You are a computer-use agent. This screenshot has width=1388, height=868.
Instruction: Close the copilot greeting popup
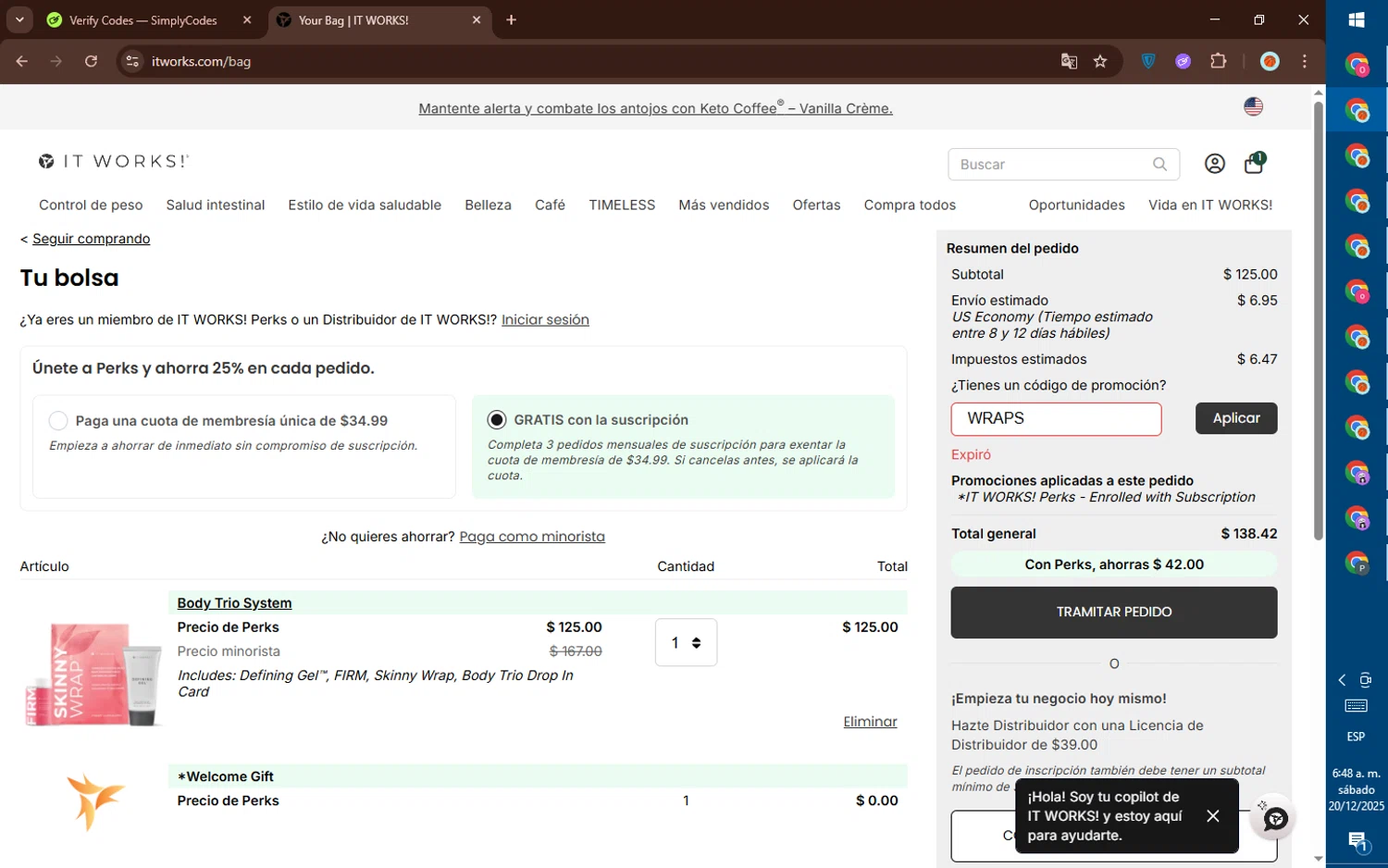pyautogui.click(x=1212, y=815)
